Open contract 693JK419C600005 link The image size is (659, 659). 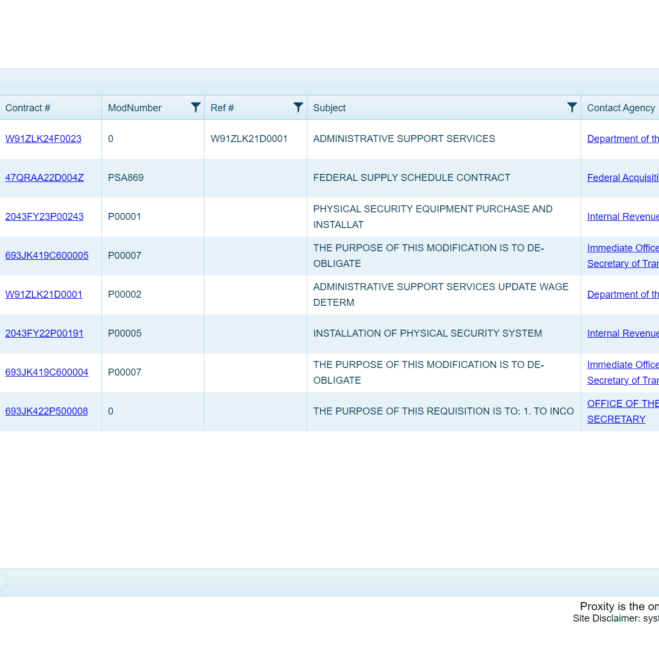coord(47,256)
